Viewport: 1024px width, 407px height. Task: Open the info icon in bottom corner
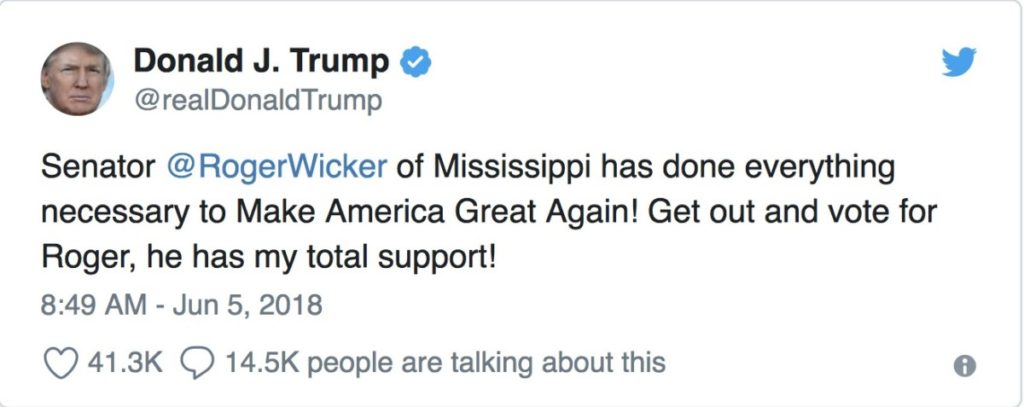coord(965,366)
